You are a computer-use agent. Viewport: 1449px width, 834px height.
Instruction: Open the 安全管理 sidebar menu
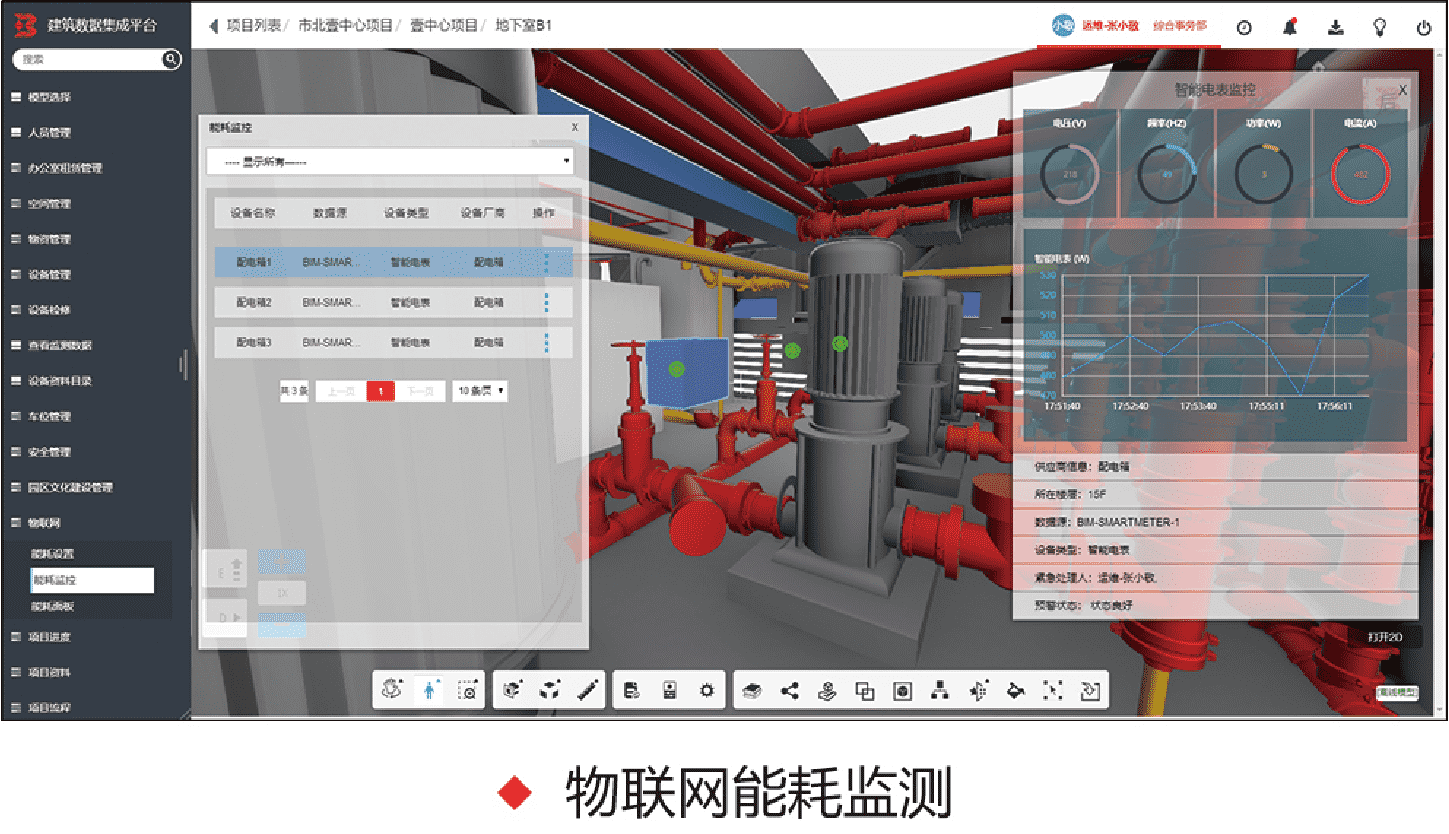49,452
